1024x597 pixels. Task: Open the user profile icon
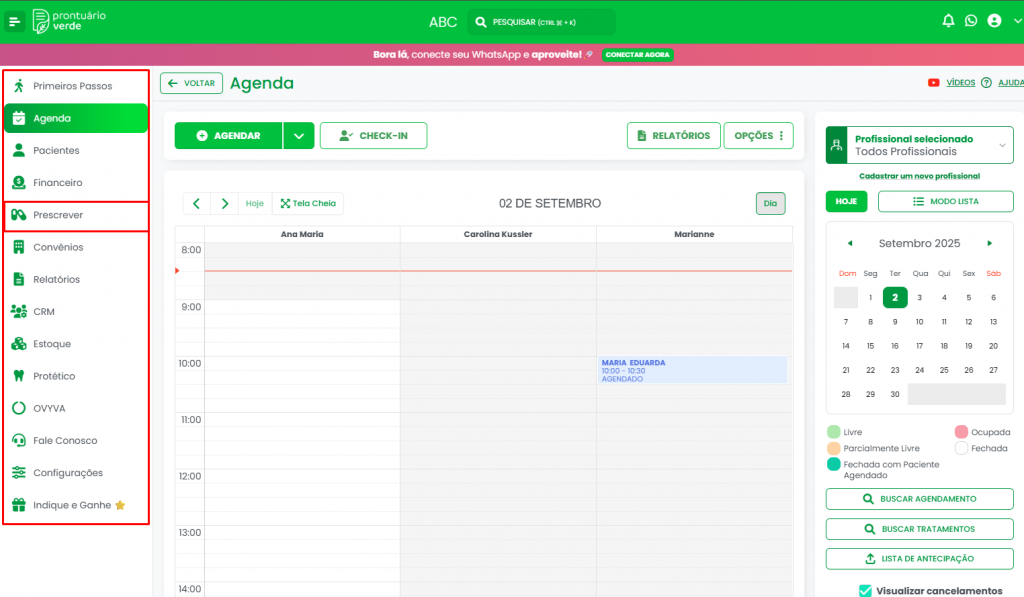[x=993, y=21]
